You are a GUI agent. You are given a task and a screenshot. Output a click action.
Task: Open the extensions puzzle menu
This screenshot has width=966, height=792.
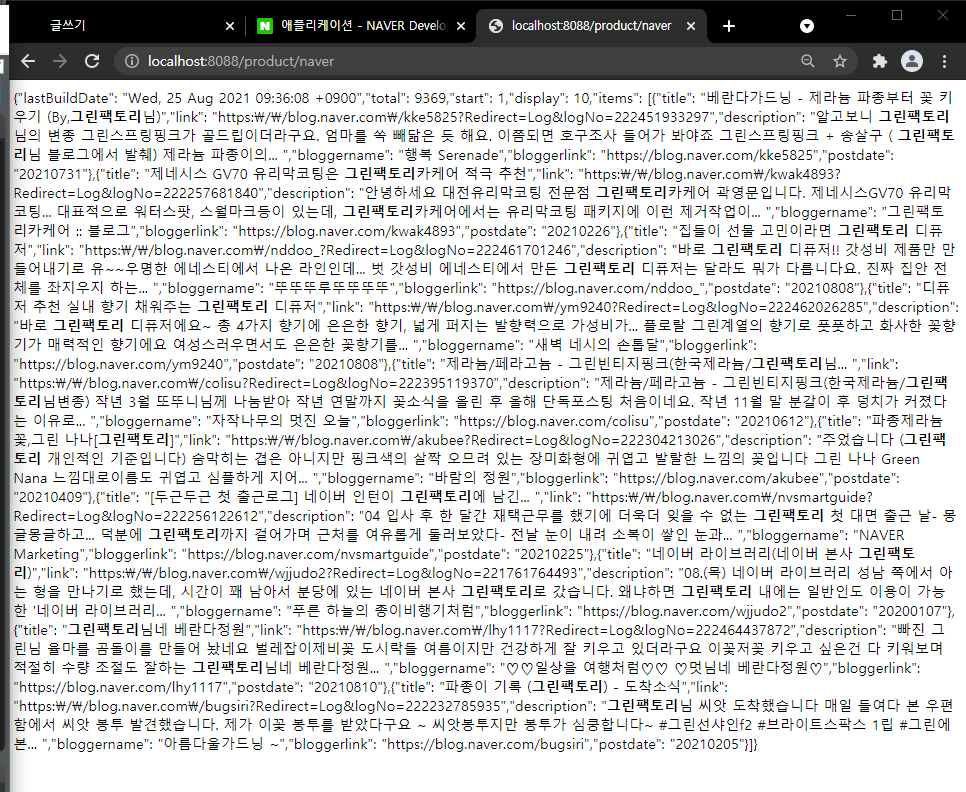point(880,61)
